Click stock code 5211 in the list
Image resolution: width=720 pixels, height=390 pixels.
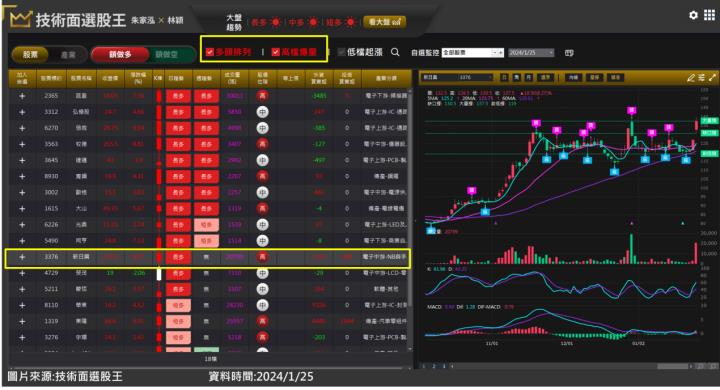point(51,289)
